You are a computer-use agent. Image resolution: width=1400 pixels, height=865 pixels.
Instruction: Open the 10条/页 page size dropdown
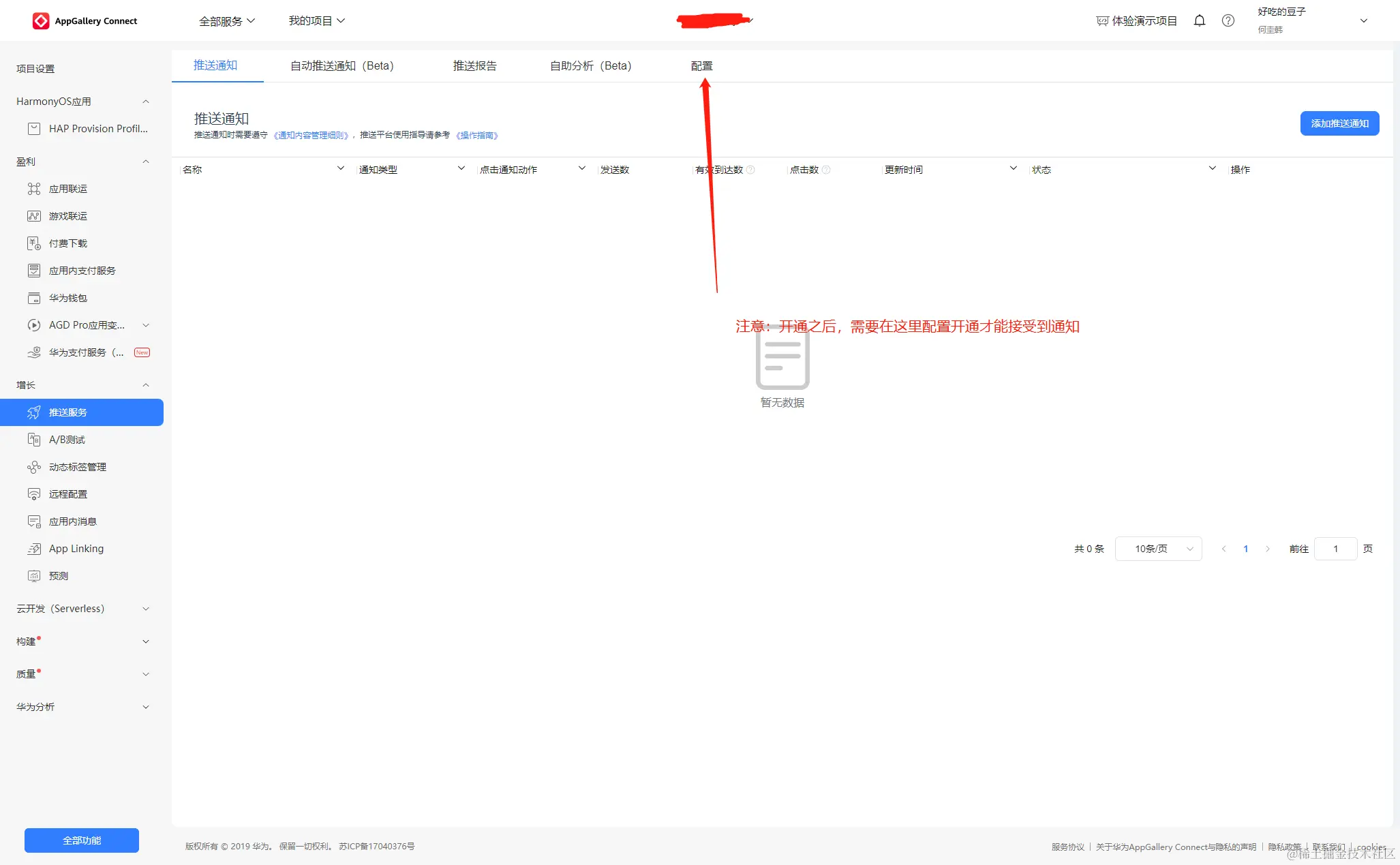click(x=1158, y=549)
